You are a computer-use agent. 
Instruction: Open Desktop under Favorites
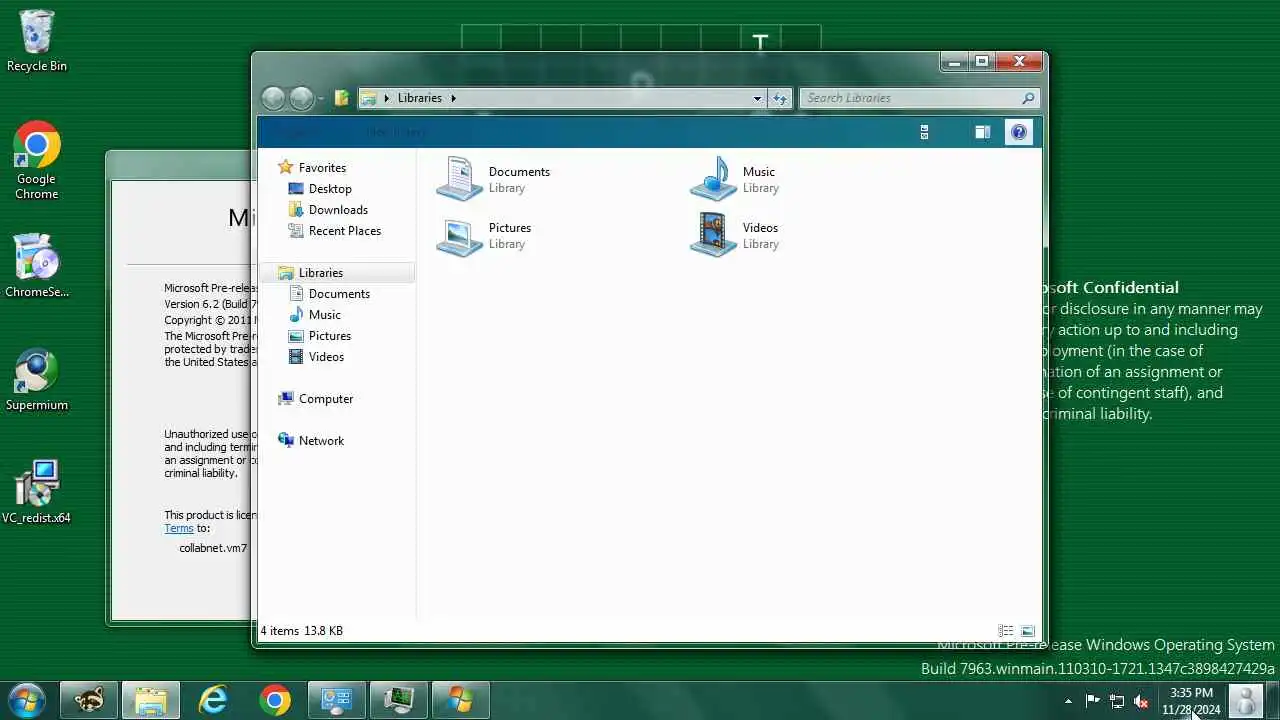click(330, 189)
